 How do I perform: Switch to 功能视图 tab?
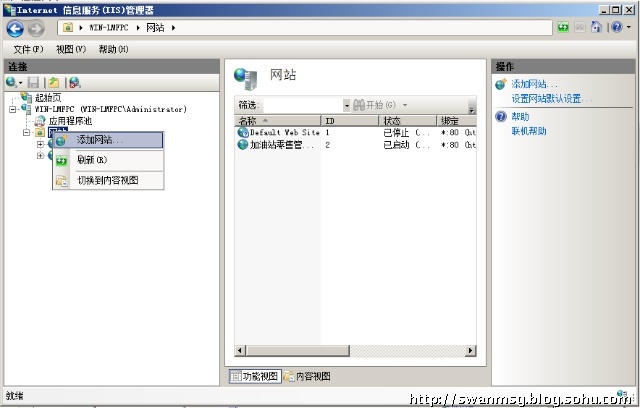click(255, 376)
